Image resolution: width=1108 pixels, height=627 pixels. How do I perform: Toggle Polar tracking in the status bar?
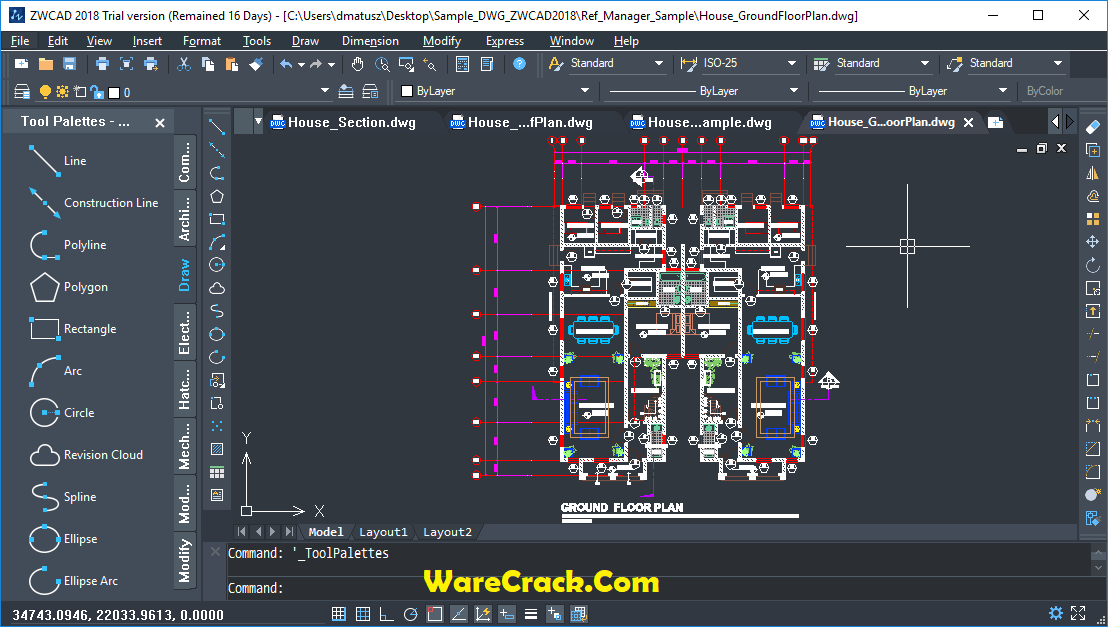pos(411,614)
